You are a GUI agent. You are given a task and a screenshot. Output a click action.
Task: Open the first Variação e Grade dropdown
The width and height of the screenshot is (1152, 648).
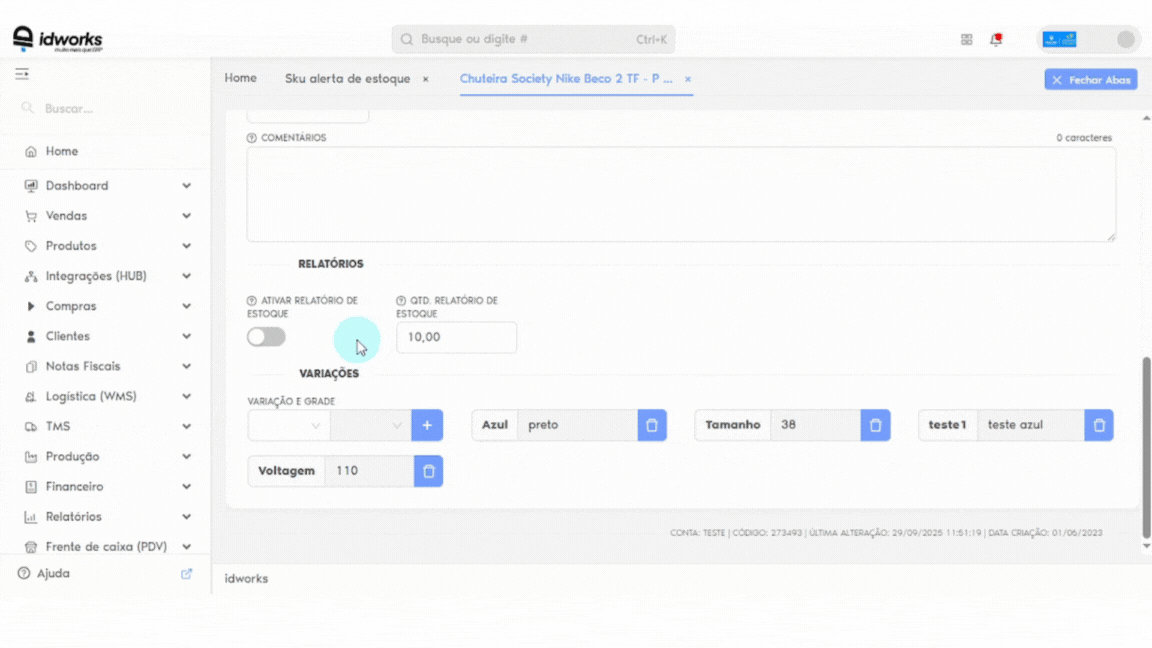tap(289, 425)
